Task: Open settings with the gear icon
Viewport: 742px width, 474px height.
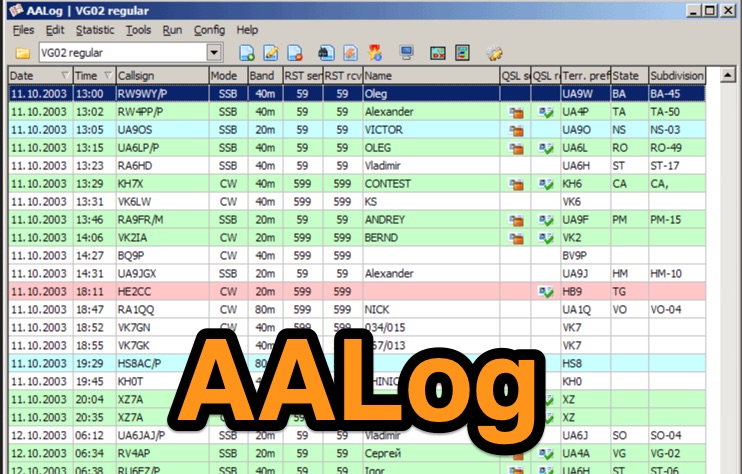Action: (495, 53)
